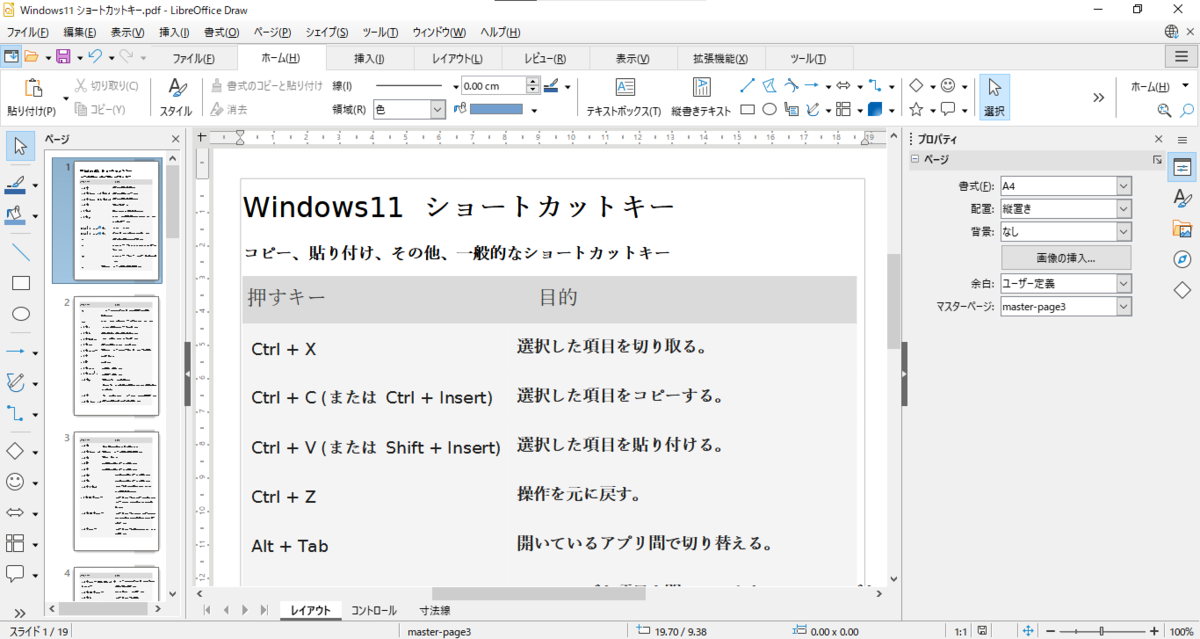This screenshot has height=639, width=1200.
Task: Adjust the zoom slider in status bar
Action: (x=1101, y=631)
